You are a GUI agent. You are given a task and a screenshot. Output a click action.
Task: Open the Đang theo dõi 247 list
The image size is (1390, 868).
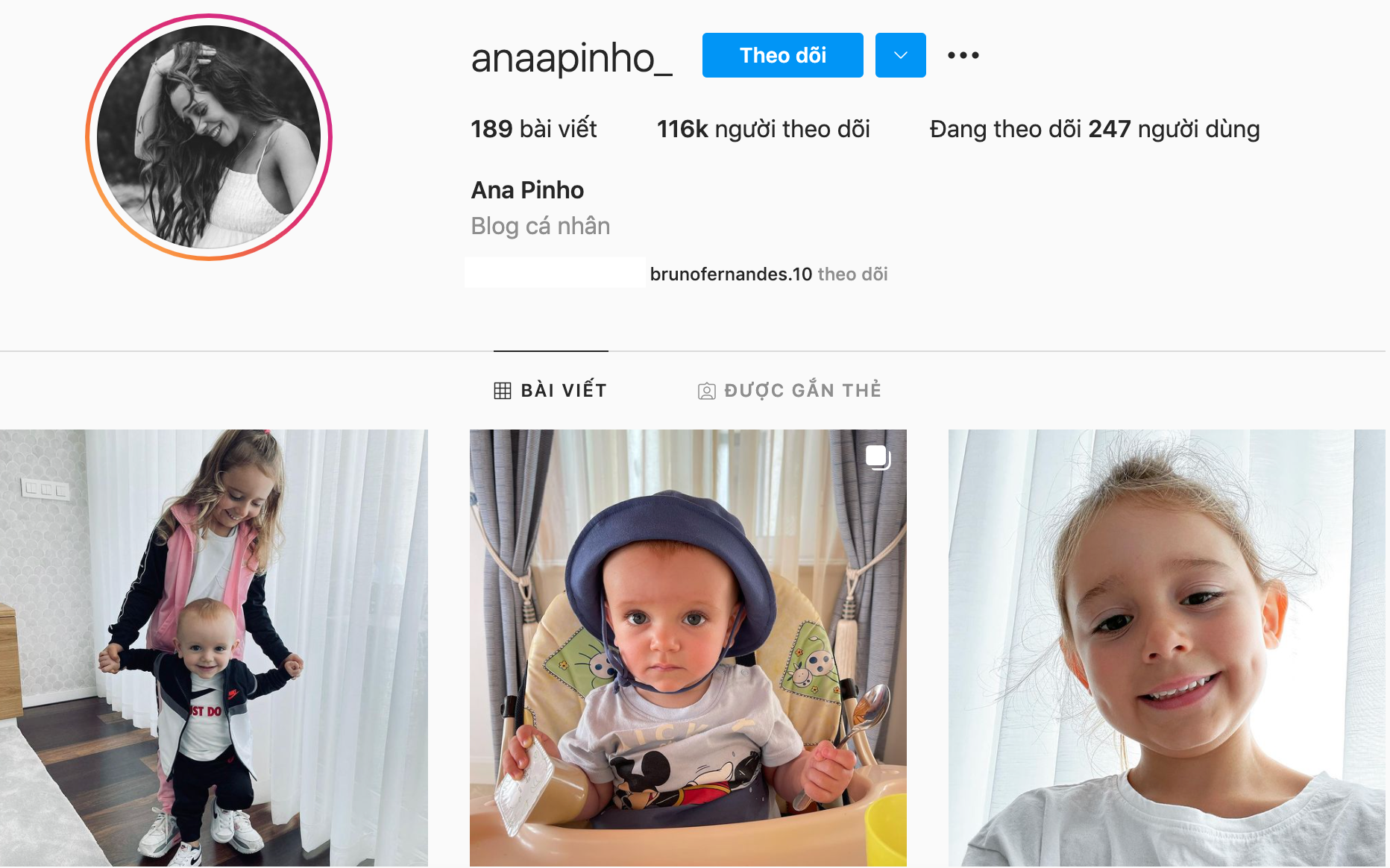tap(1094, 129)
